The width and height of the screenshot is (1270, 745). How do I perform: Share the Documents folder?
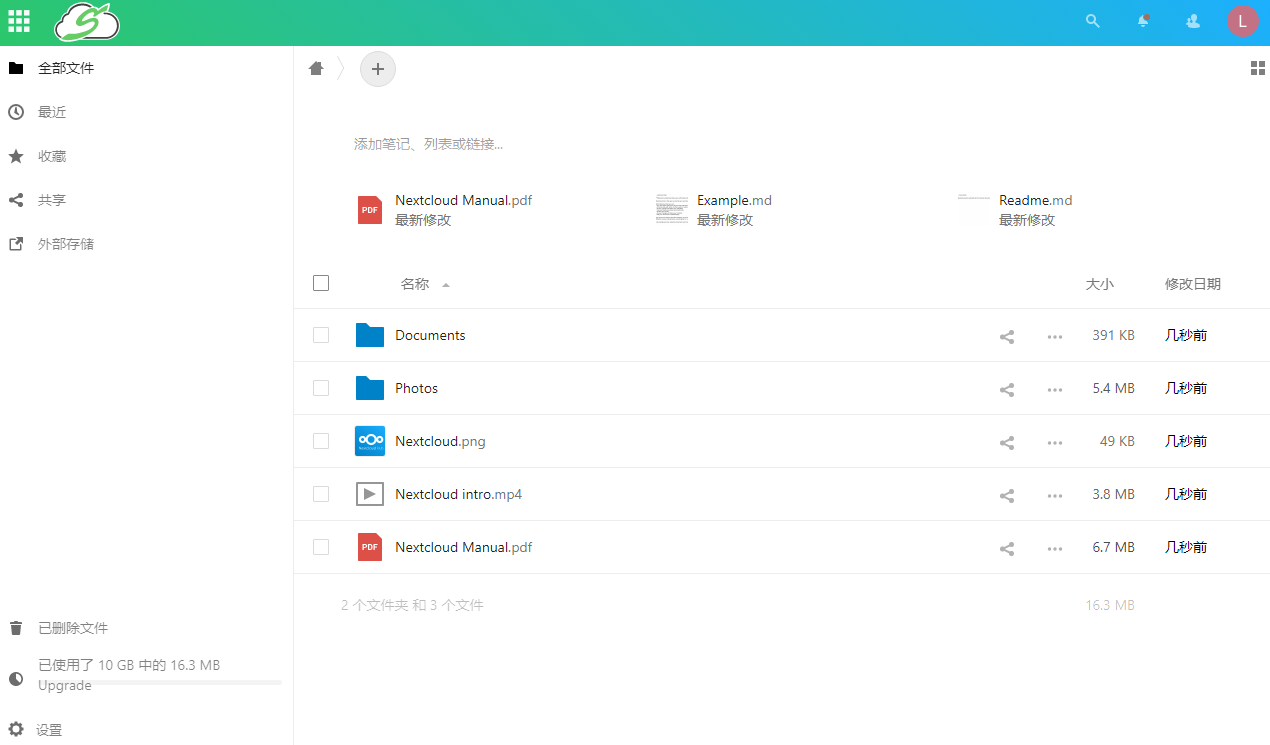[x=1007, y=337]
